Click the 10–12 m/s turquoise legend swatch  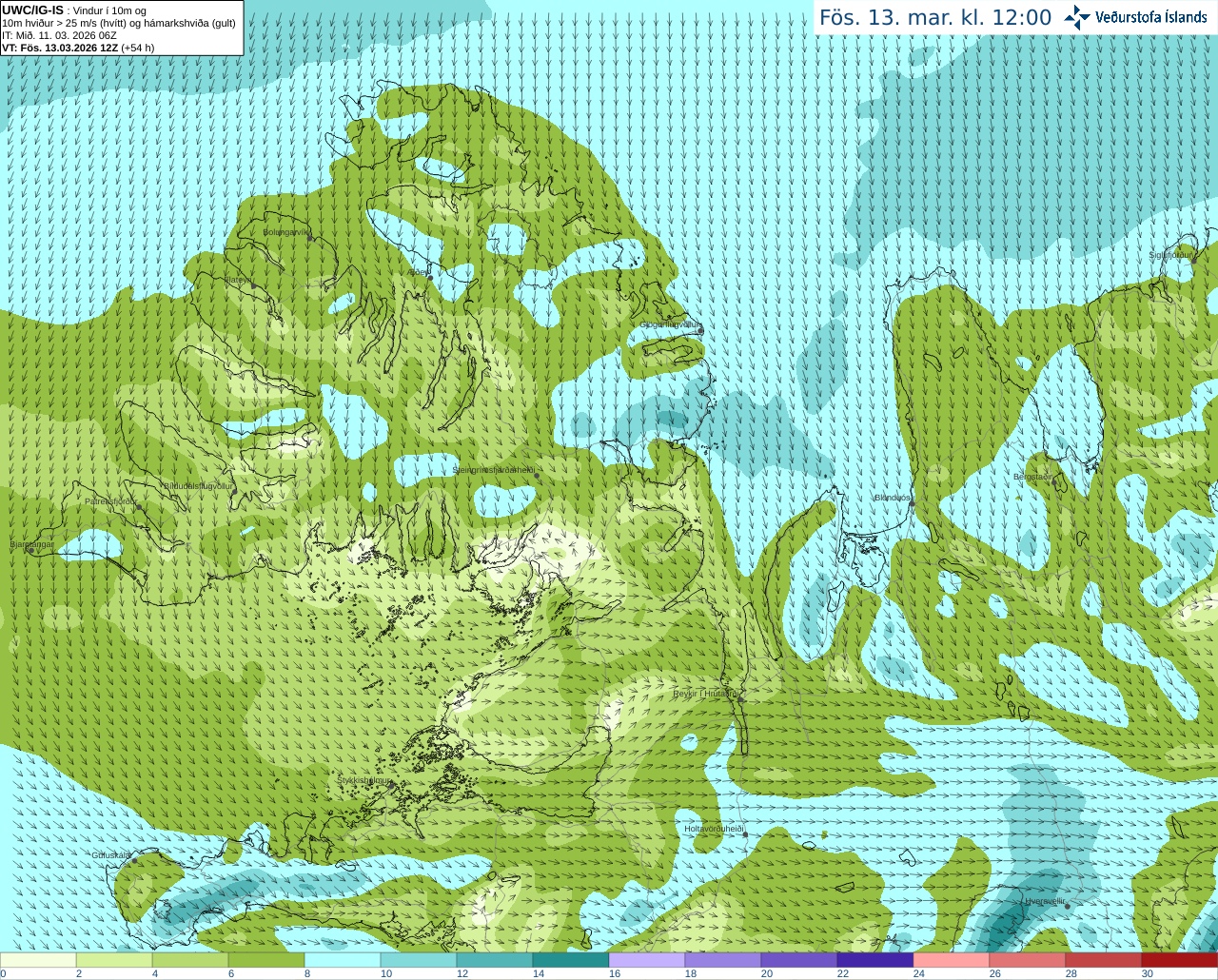point(419,960)
